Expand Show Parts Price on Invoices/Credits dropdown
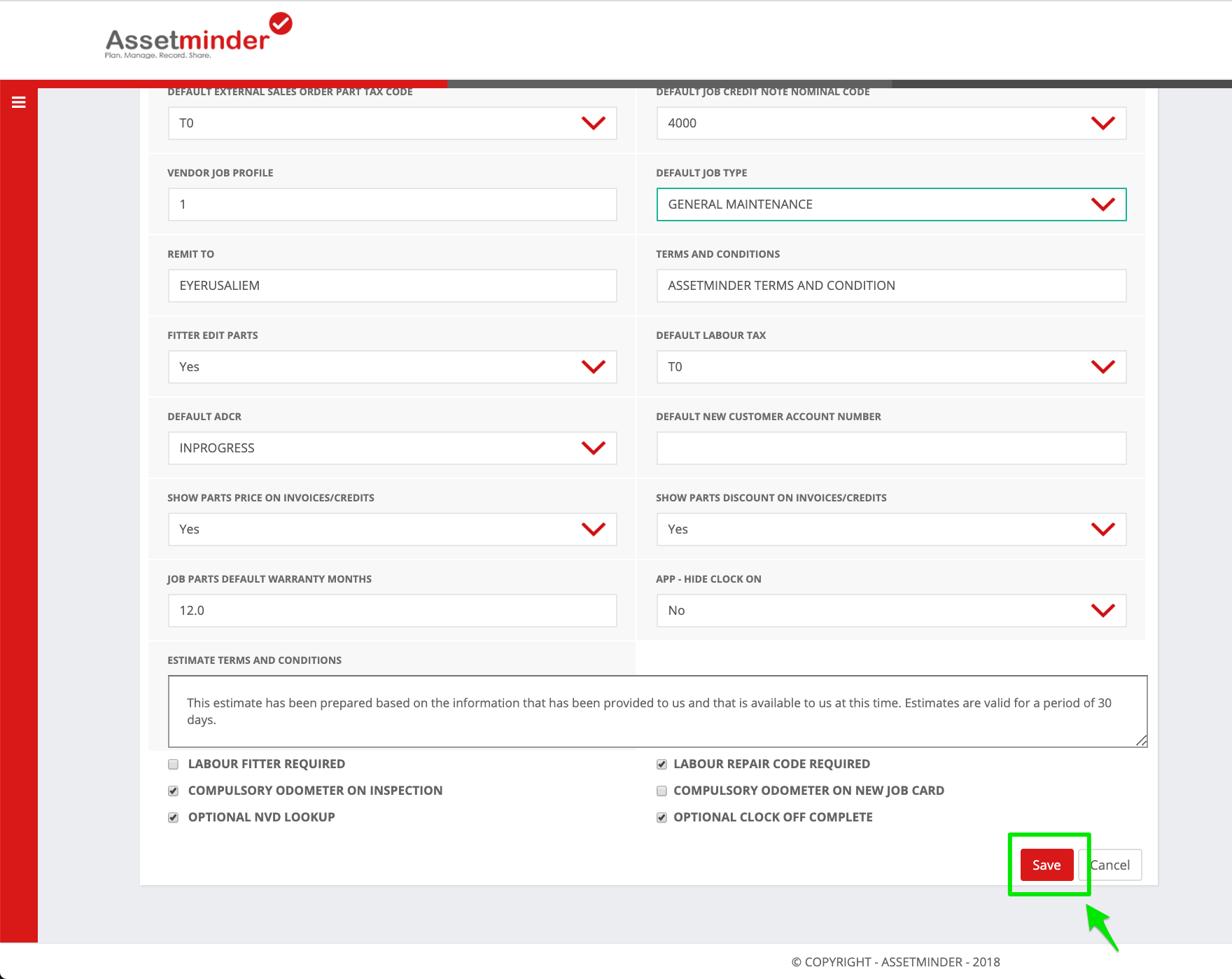The height and width of the screenshot is (979, 1232). [x=392, y=529]
